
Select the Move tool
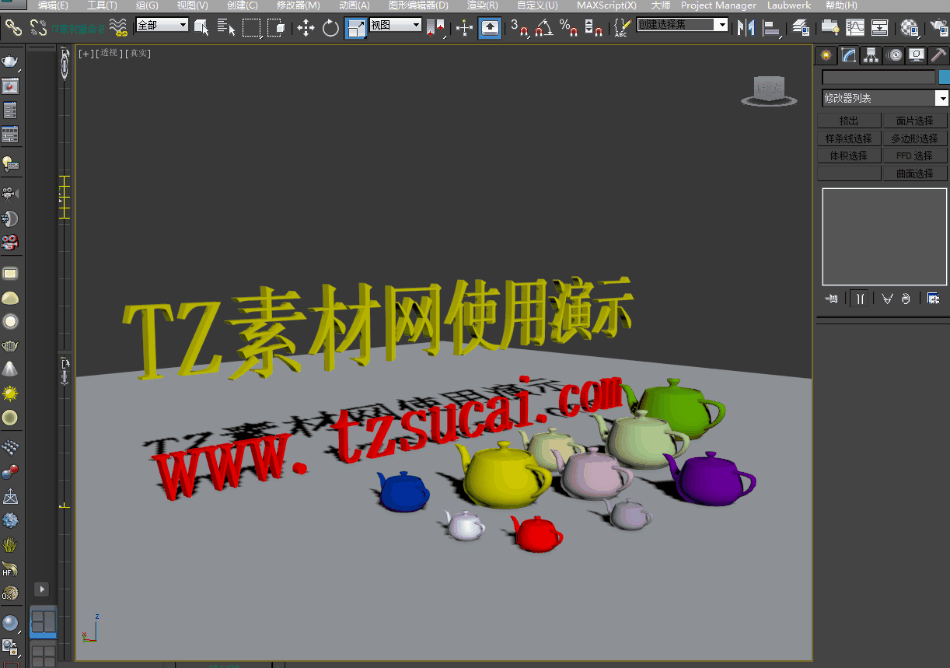tap(306, 27)
